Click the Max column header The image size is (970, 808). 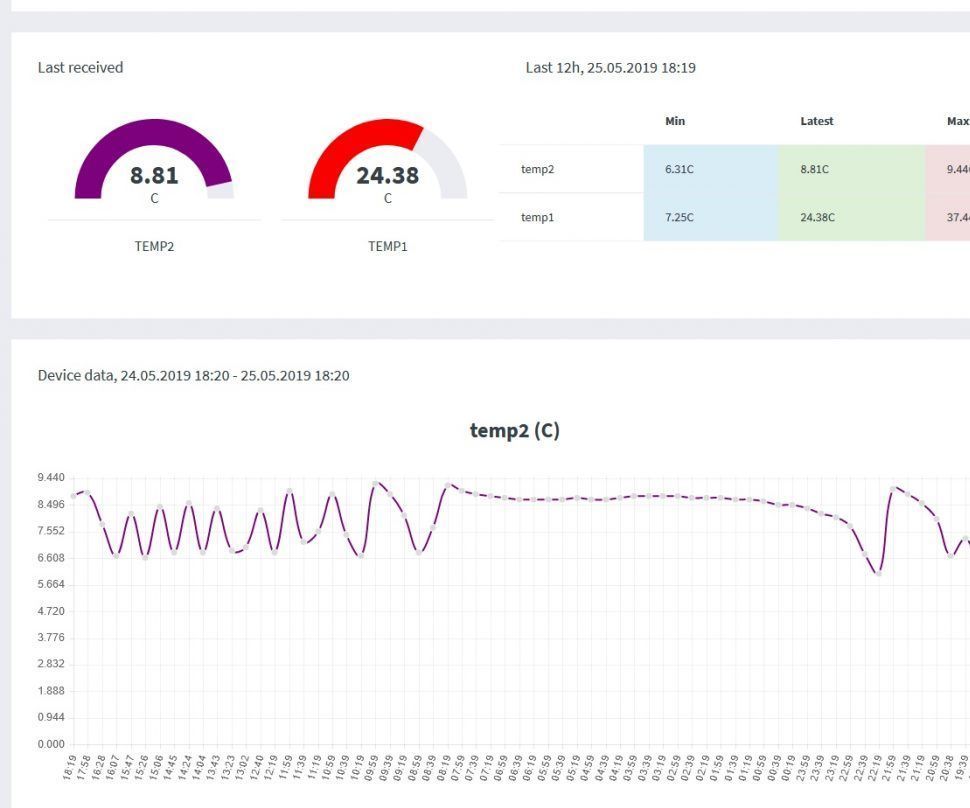pyautogui.click(x=958, y=121)
